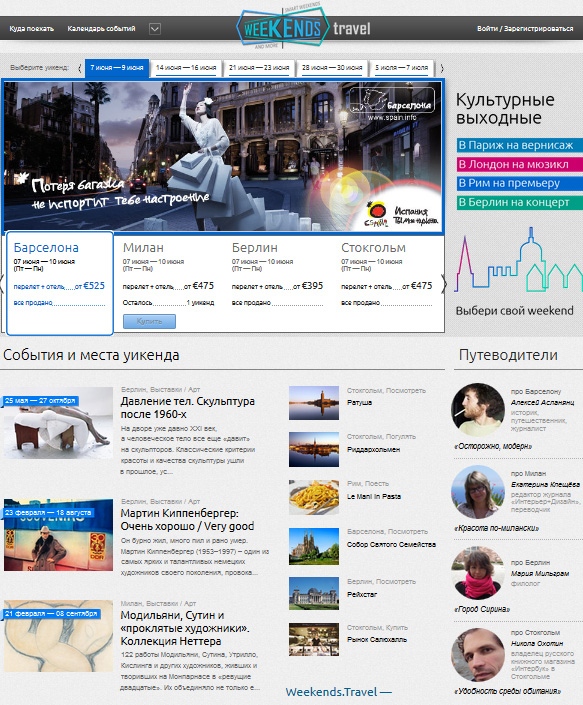Select the Берлин destination card
583x705 pixels.
[277, 283]
